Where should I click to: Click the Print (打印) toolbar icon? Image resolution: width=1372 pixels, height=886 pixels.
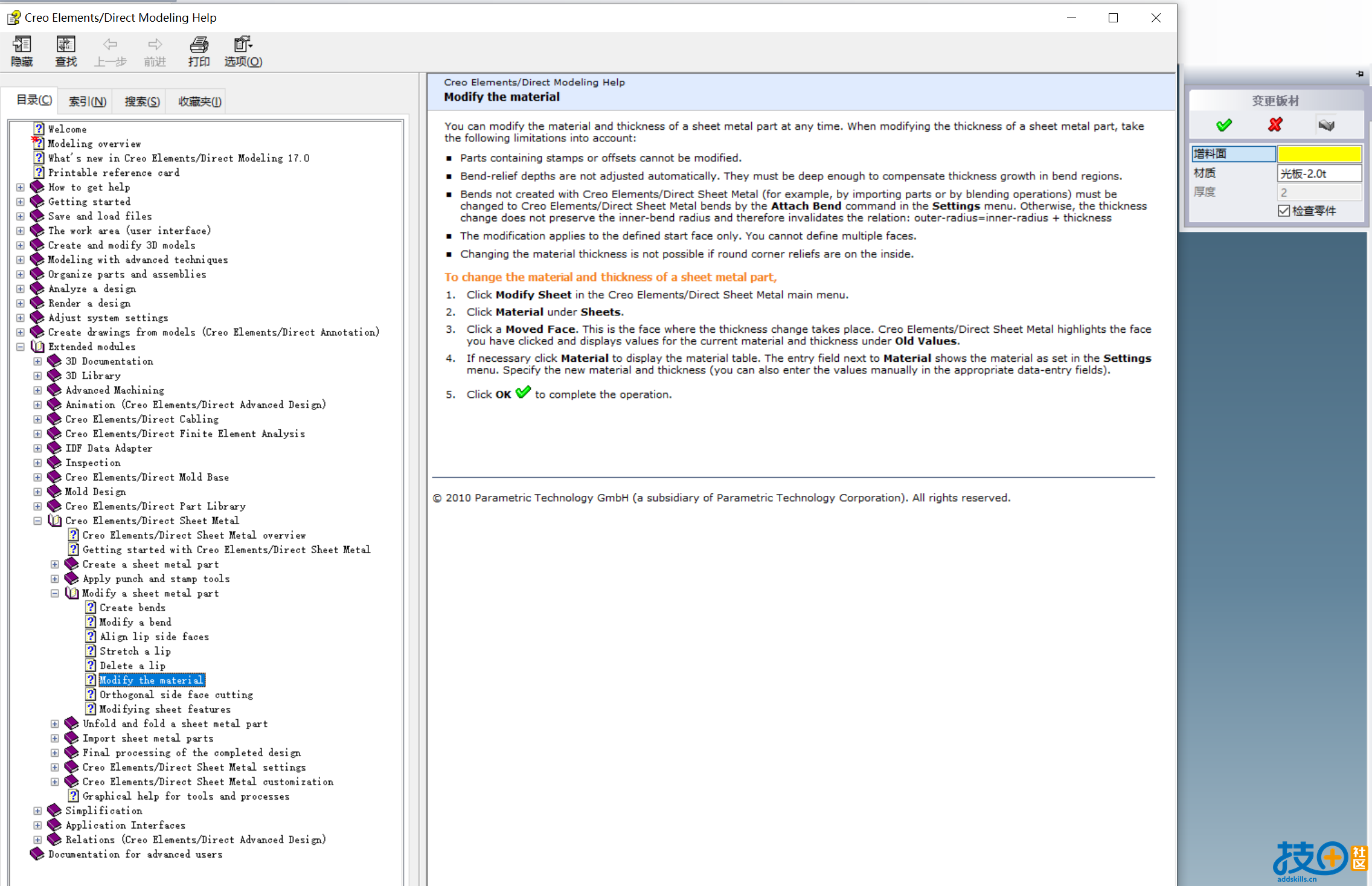[199, 44]
